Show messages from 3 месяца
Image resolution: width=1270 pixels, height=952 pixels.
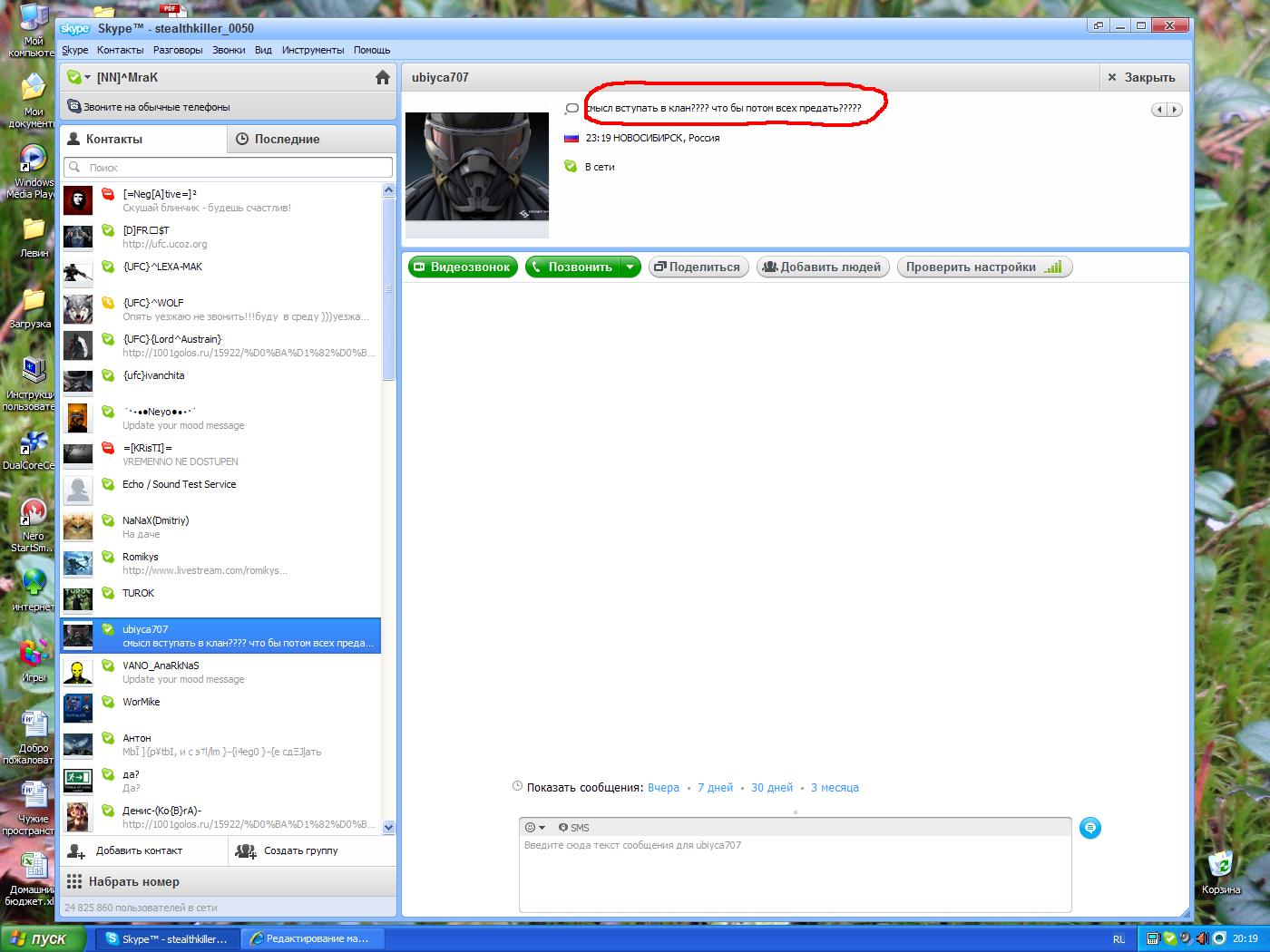pyautogui.click(x=835, y=788)
